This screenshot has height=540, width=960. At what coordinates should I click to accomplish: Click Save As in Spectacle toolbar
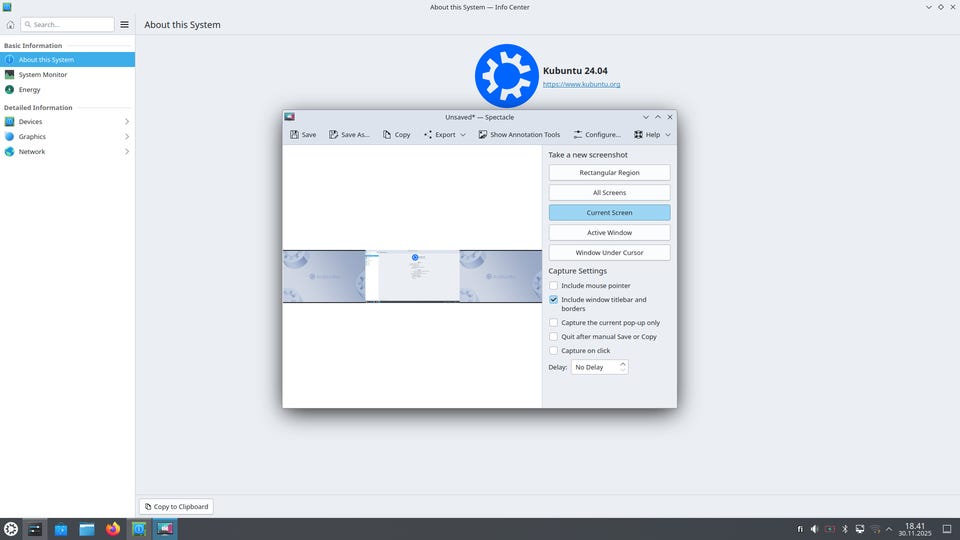coord(349,134)
